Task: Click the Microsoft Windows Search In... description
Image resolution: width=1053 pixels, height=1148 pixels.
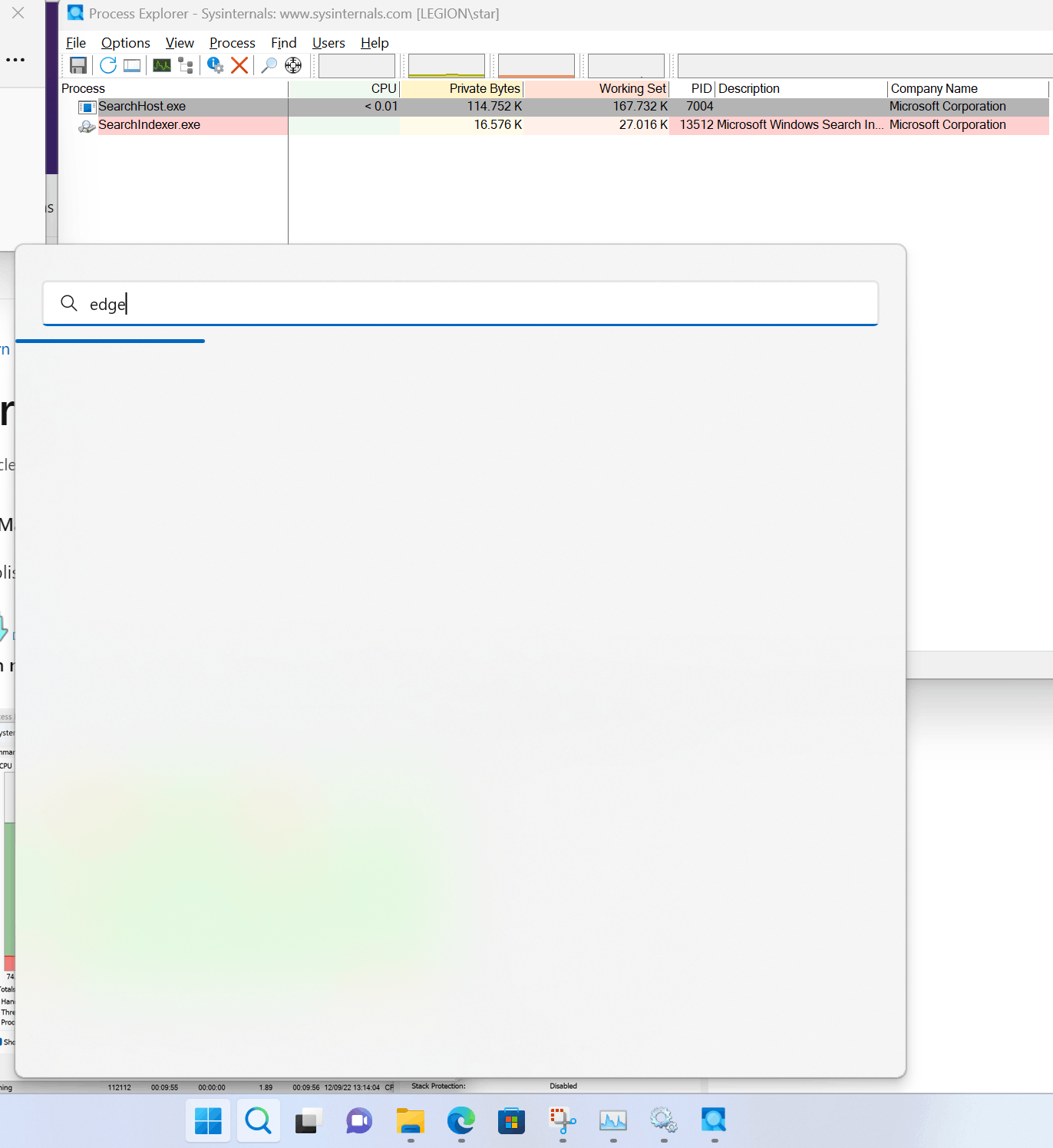Action: [x=800, y=125]
